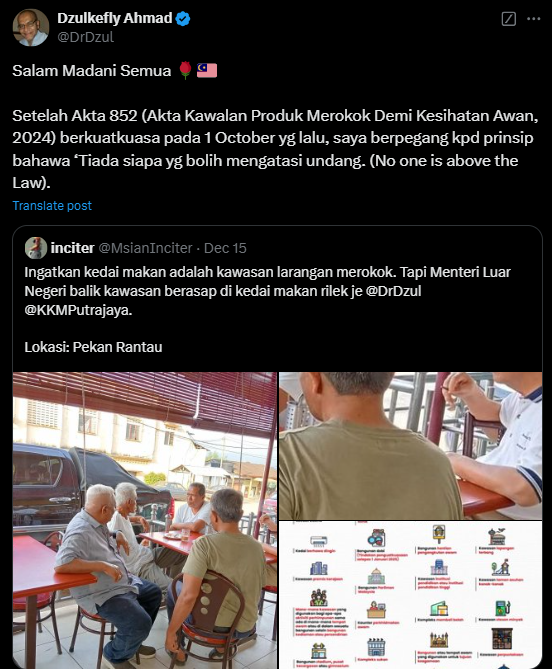Click the Lokasi: Pekan Rantau line
Image resolution: width=552 pixels, height=669 pixels.
pyautogui.click(x=93, y=347)
